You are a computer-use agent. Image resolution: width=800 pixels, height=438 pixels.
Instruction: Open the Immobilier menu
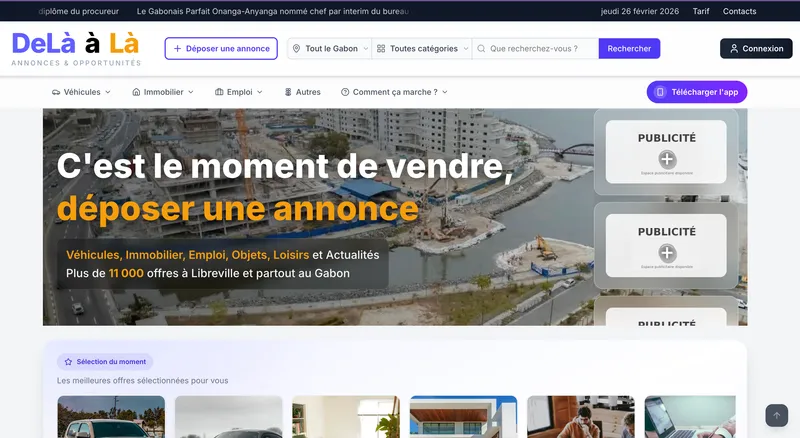click(163, 92)
